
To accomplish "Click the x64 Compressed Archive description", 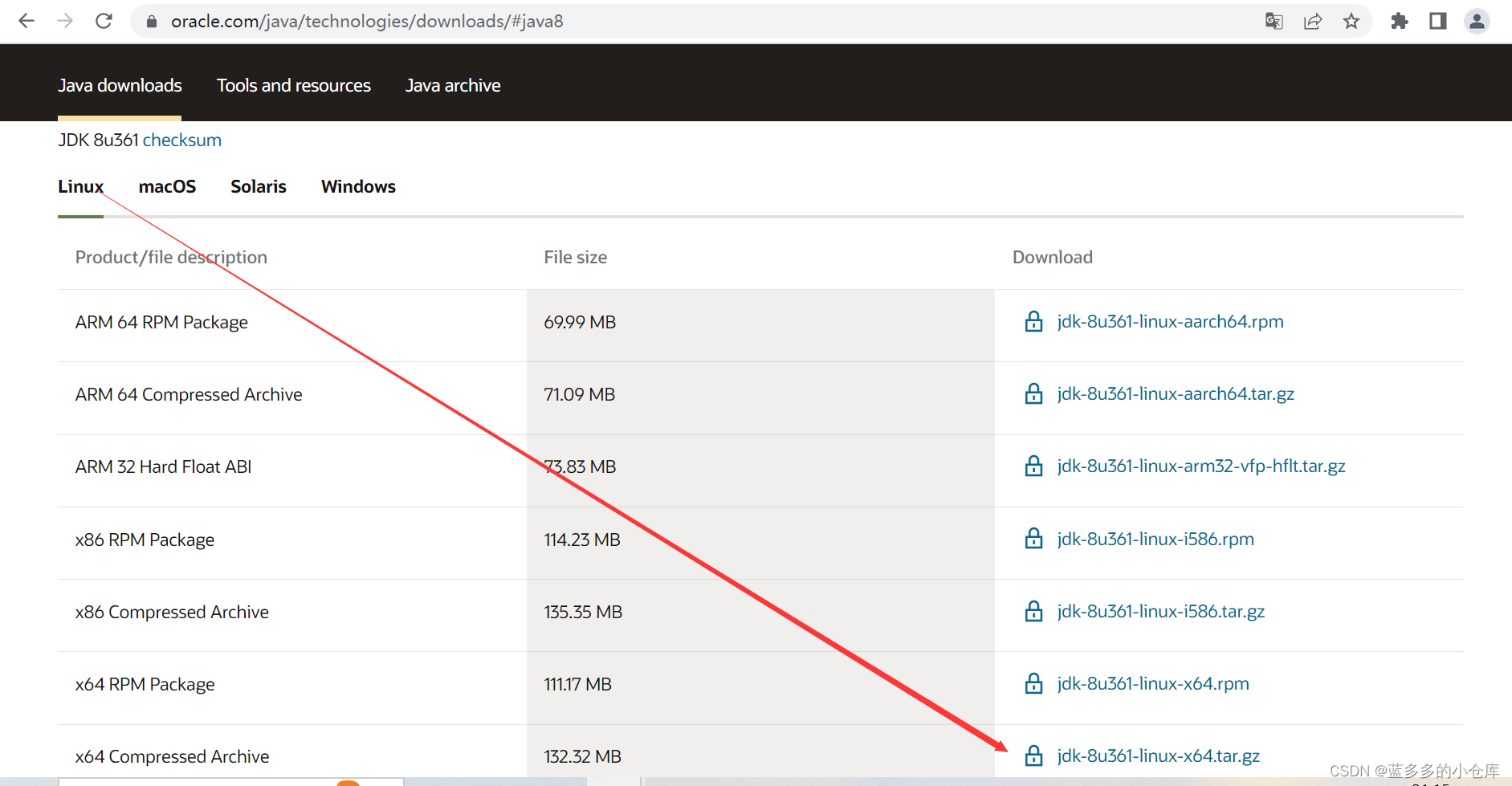I will tap(173, 756).
